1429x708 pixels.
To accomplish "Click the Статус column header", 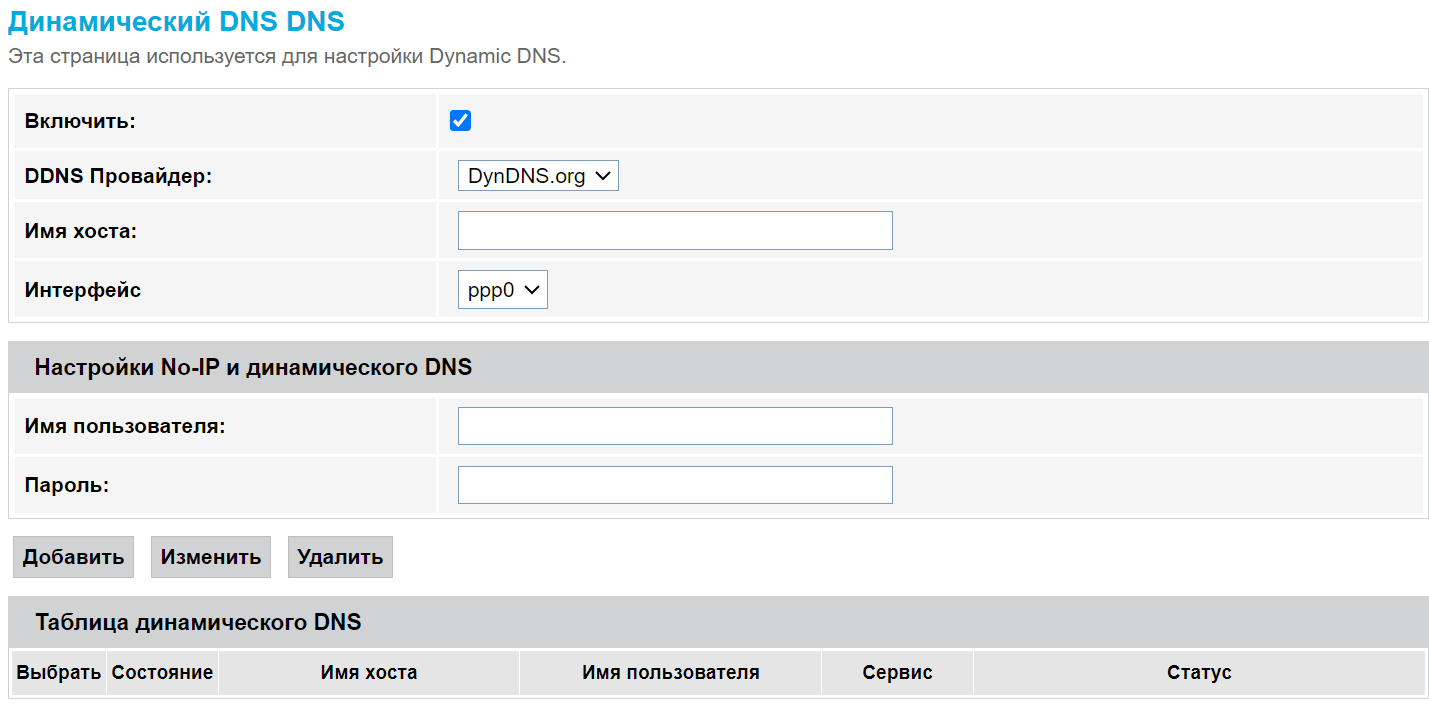I will pyautogui.click(x=1199, y=673).
